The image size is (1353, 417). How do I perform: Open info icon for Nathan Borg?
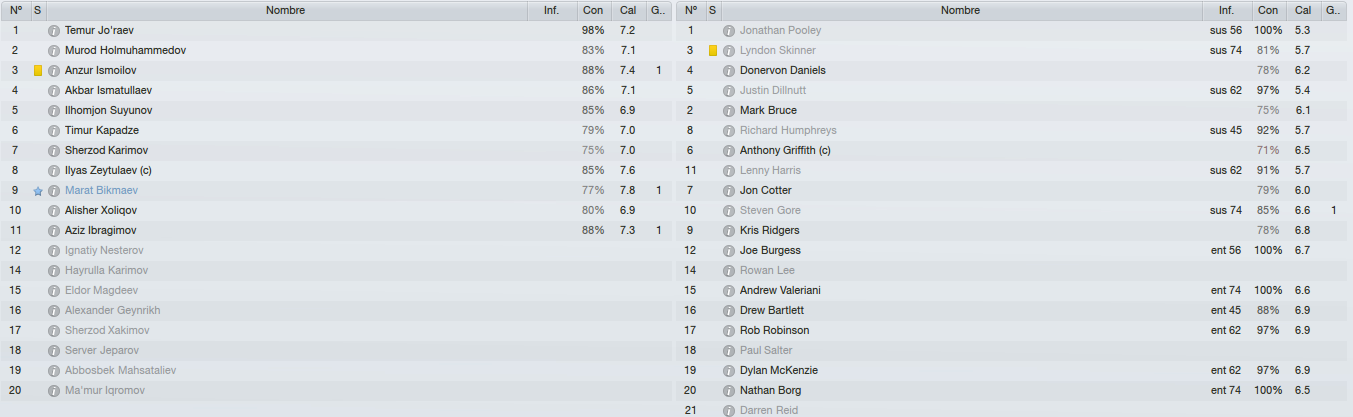(729, 391)
